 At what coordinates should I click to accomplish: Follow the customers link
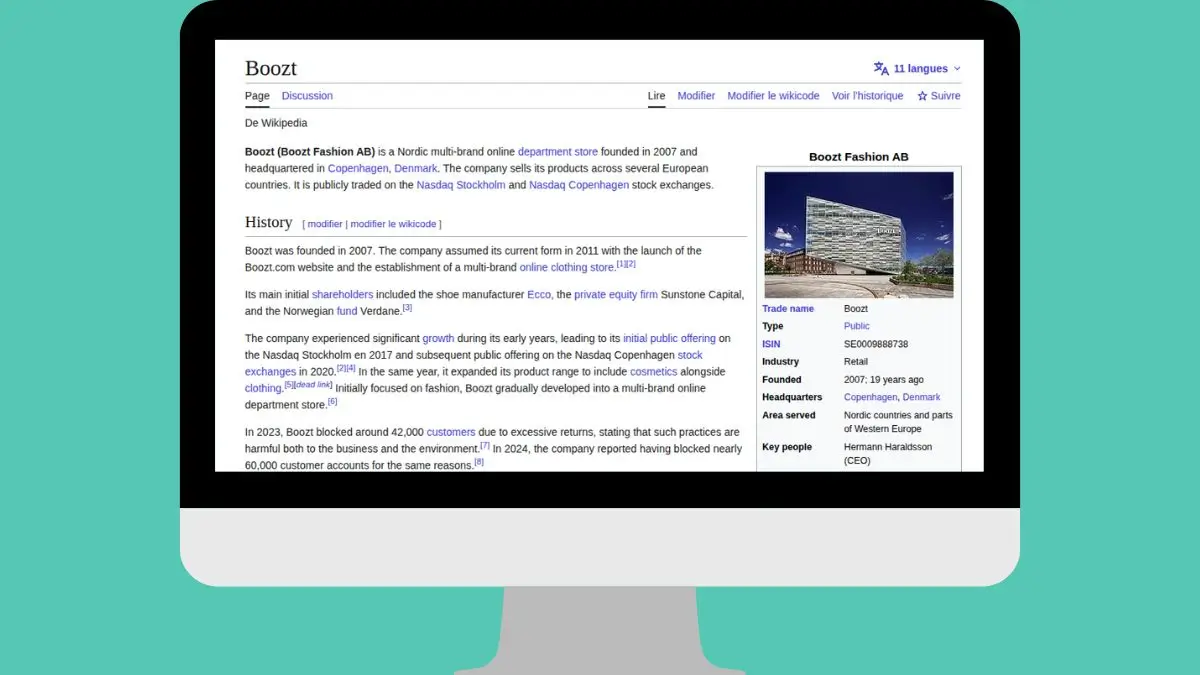click(451, 432)
